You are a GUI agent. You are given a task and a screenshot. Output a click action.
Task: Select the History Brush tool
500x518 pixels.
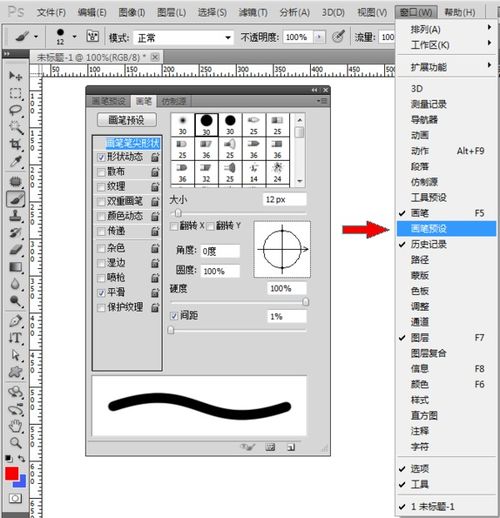pos(15,233)
